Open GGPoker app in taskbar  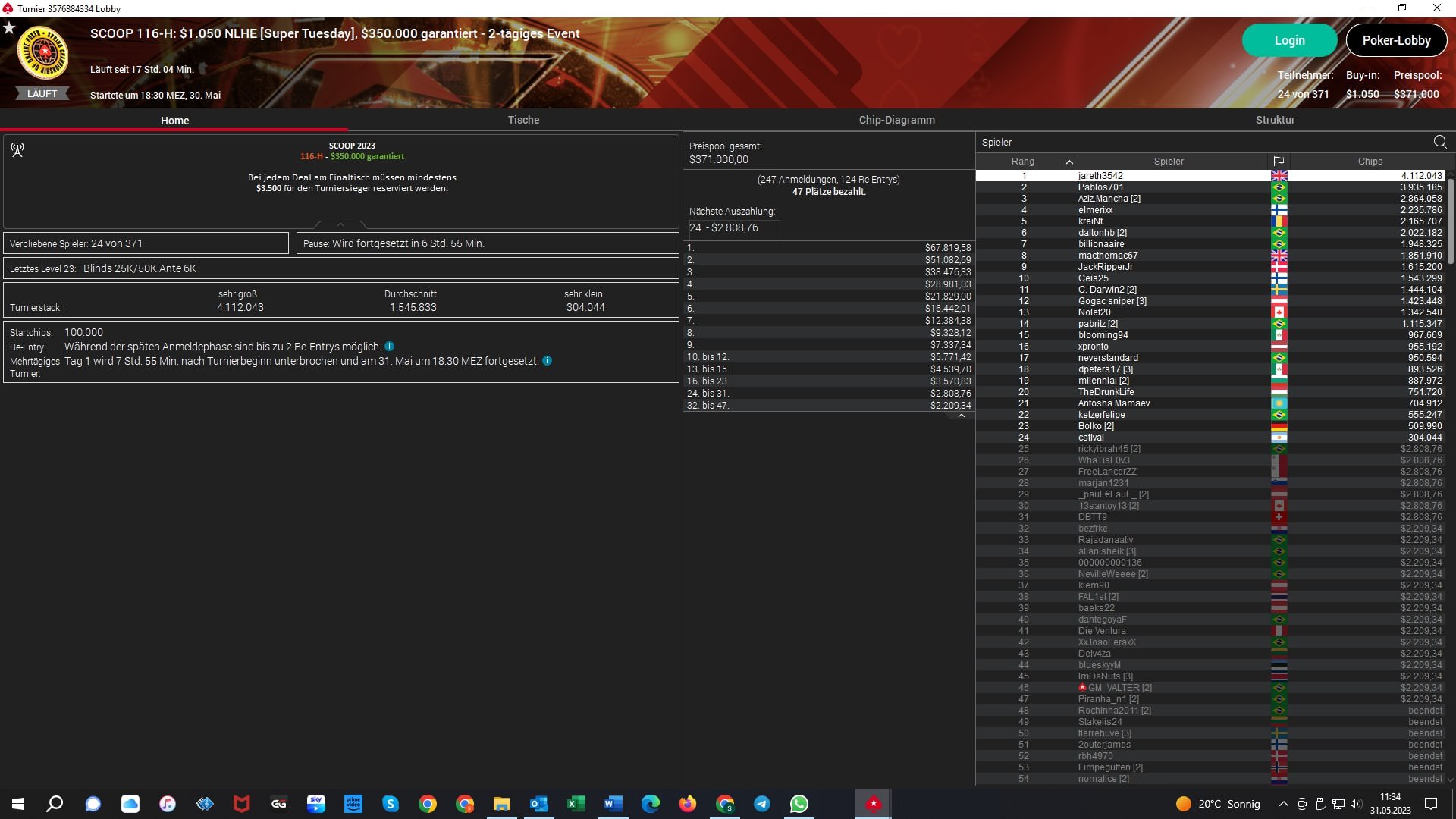click(279, 804)
